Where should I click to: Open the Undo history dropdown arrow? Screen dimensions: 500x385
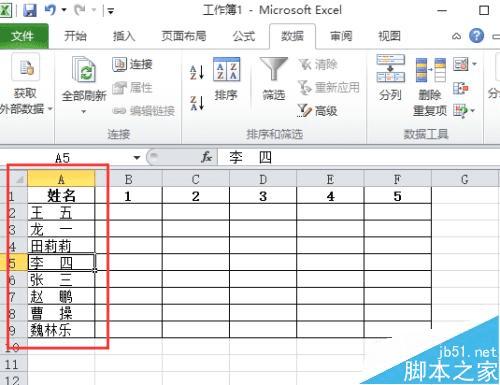coord(64,10)
